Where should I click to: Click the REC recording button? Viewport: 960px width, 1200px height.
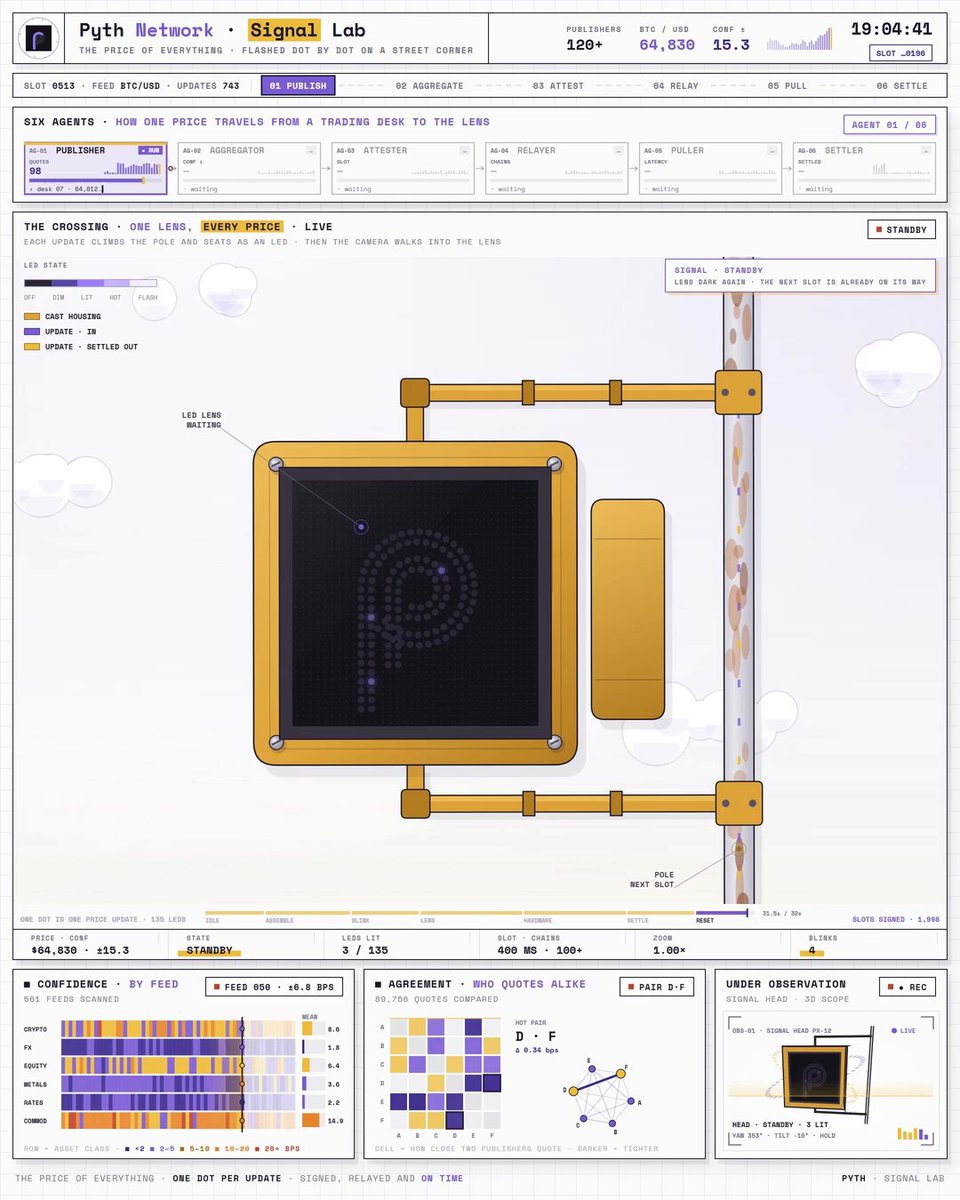point(908,987)
